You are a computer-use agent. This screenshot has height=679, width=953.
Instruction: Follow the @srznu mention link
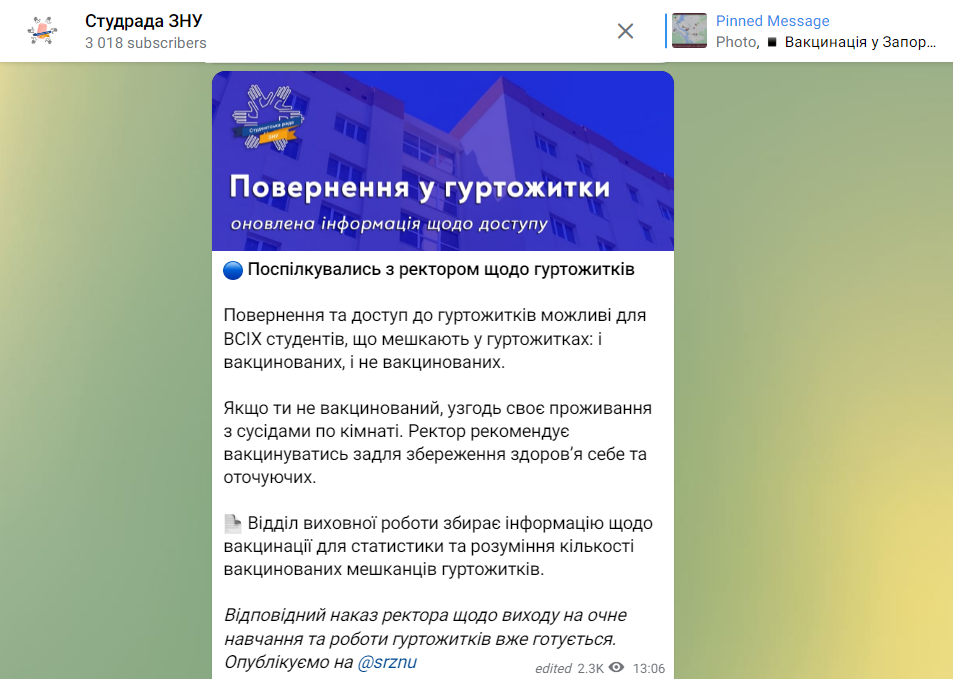pos(386,662)
